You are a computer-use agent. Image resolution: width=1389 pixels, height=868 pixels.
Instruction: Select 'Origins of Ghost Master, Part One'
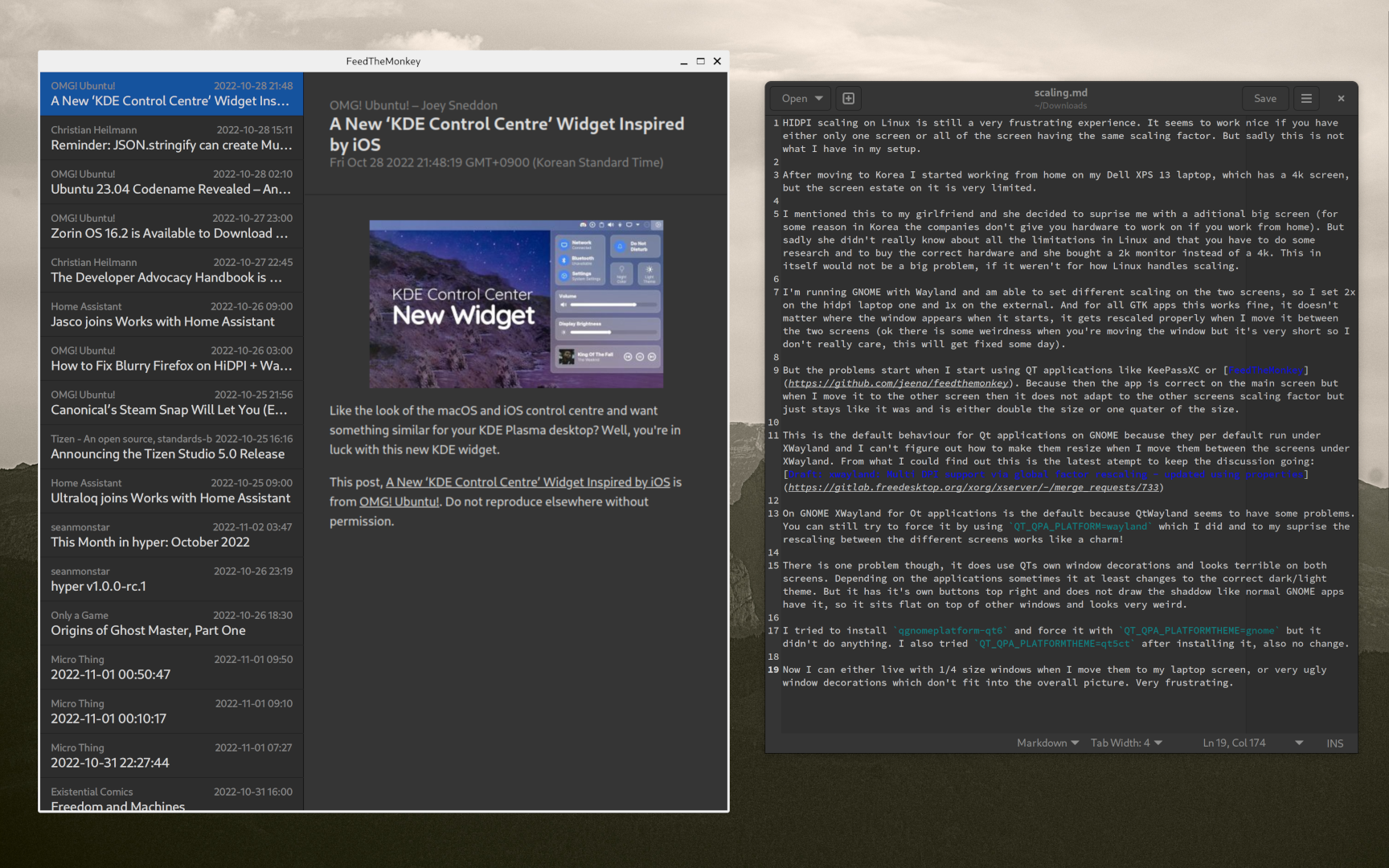(x=171, y=624)
